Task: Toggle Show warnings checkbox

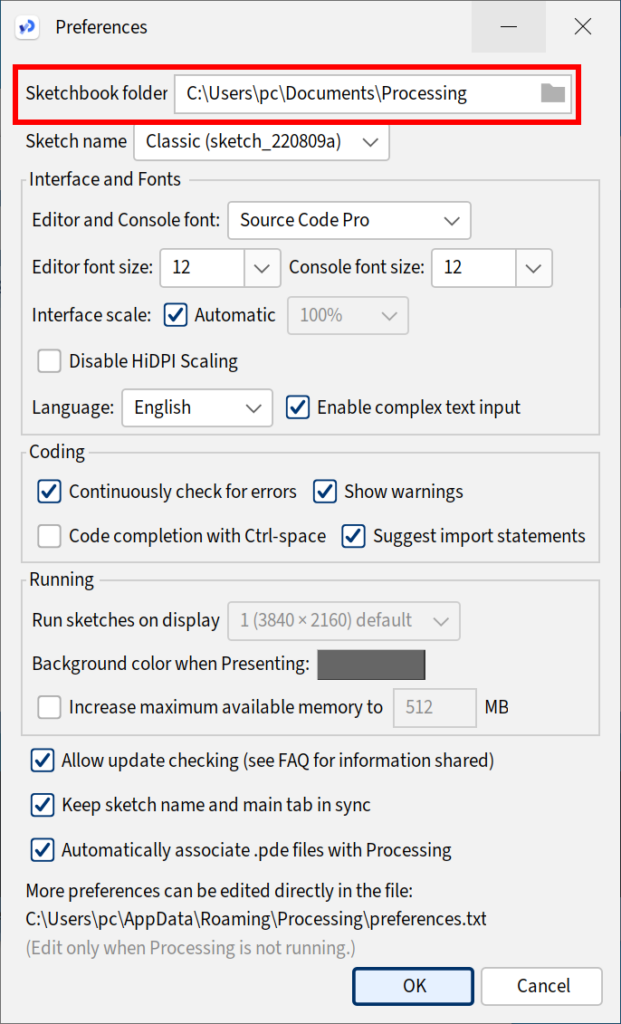Action: click(325, 492)
